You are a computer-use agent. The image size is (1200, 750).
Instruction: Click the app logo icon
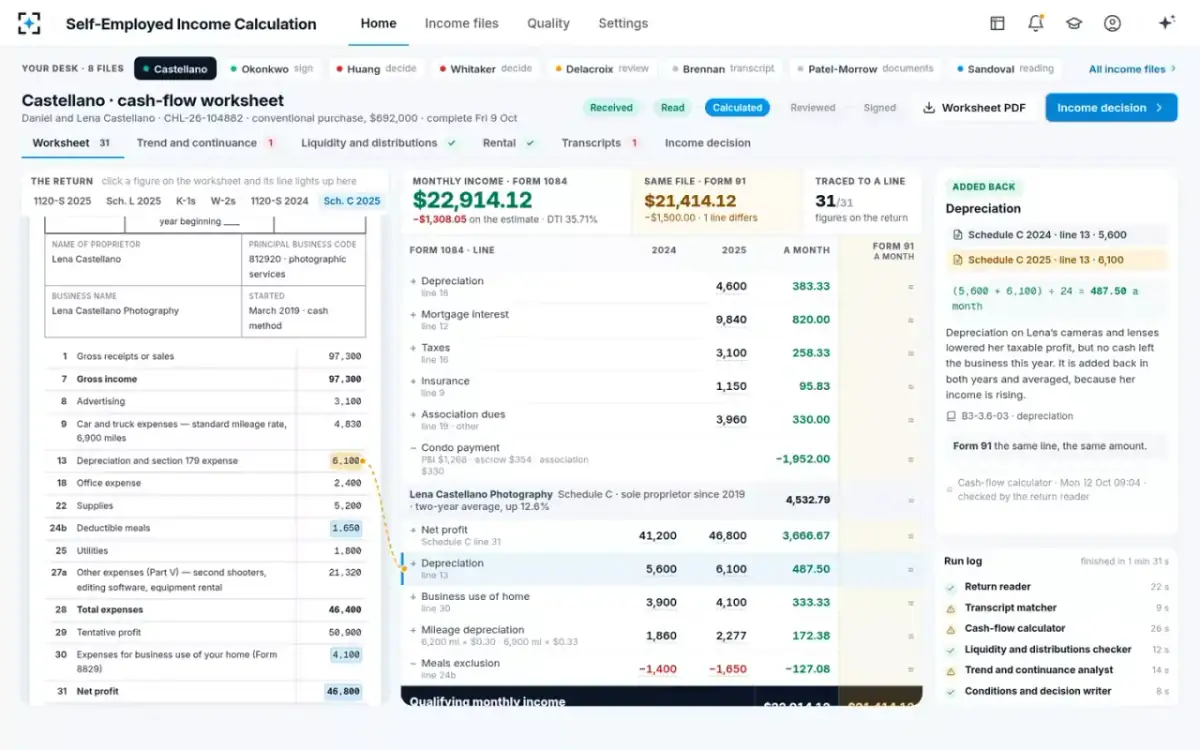pos(29,23)
